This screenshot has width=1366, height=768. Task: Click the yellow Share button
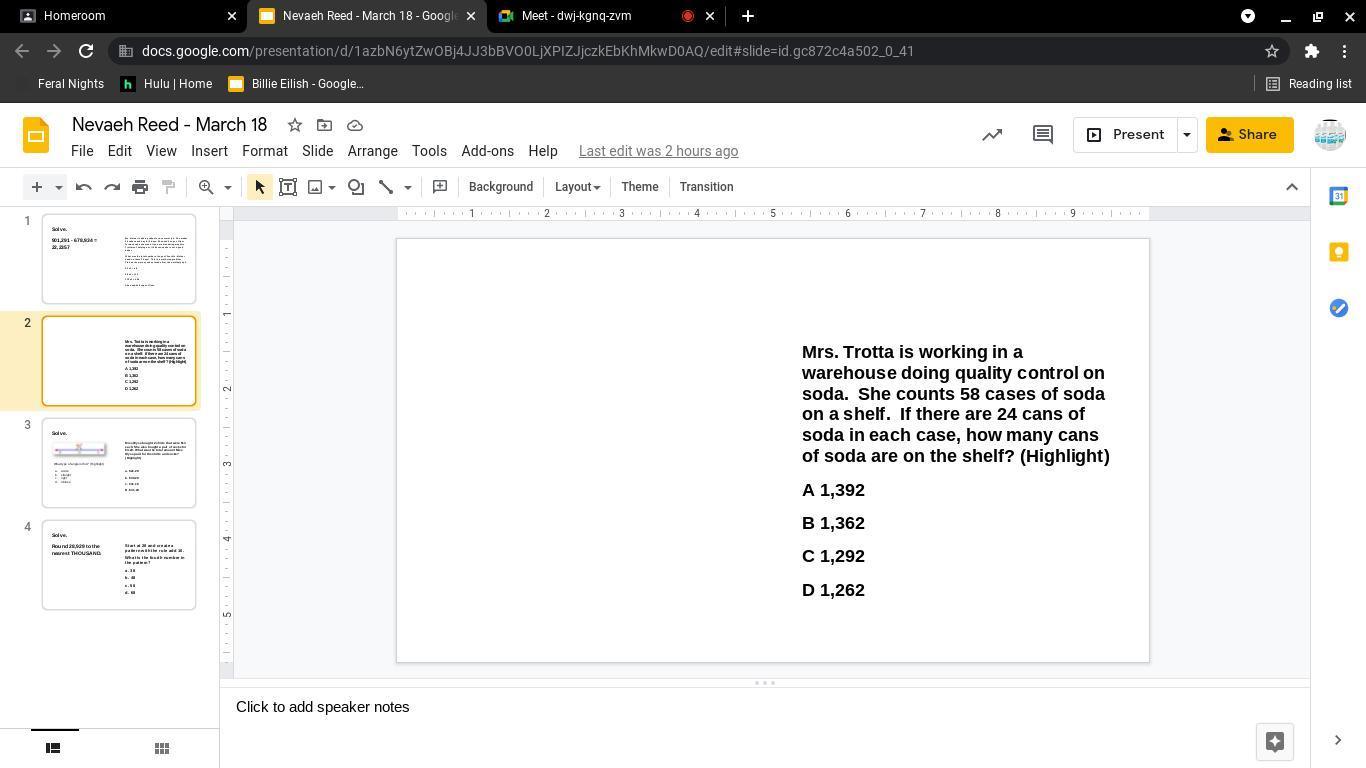(1249, 135)
